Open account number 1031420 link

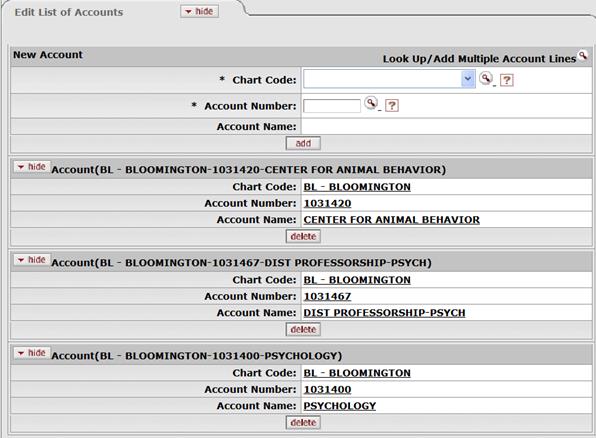(x=327, y=203)
